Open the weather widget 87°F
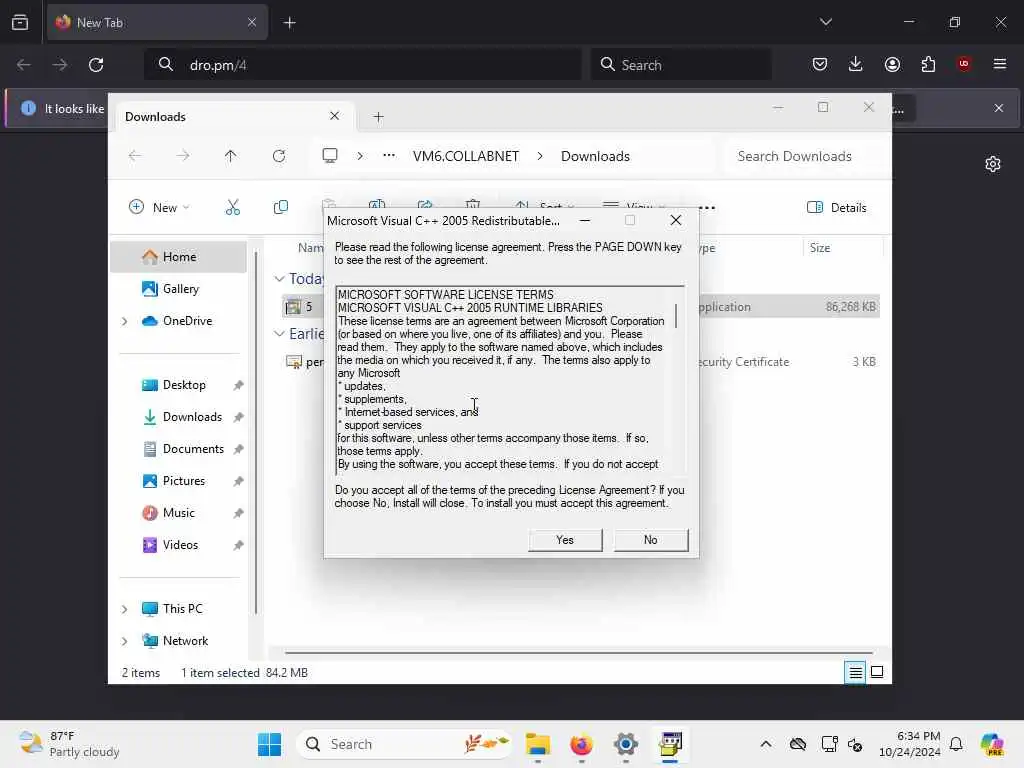The image size is (1024, 768). point(69,744)
